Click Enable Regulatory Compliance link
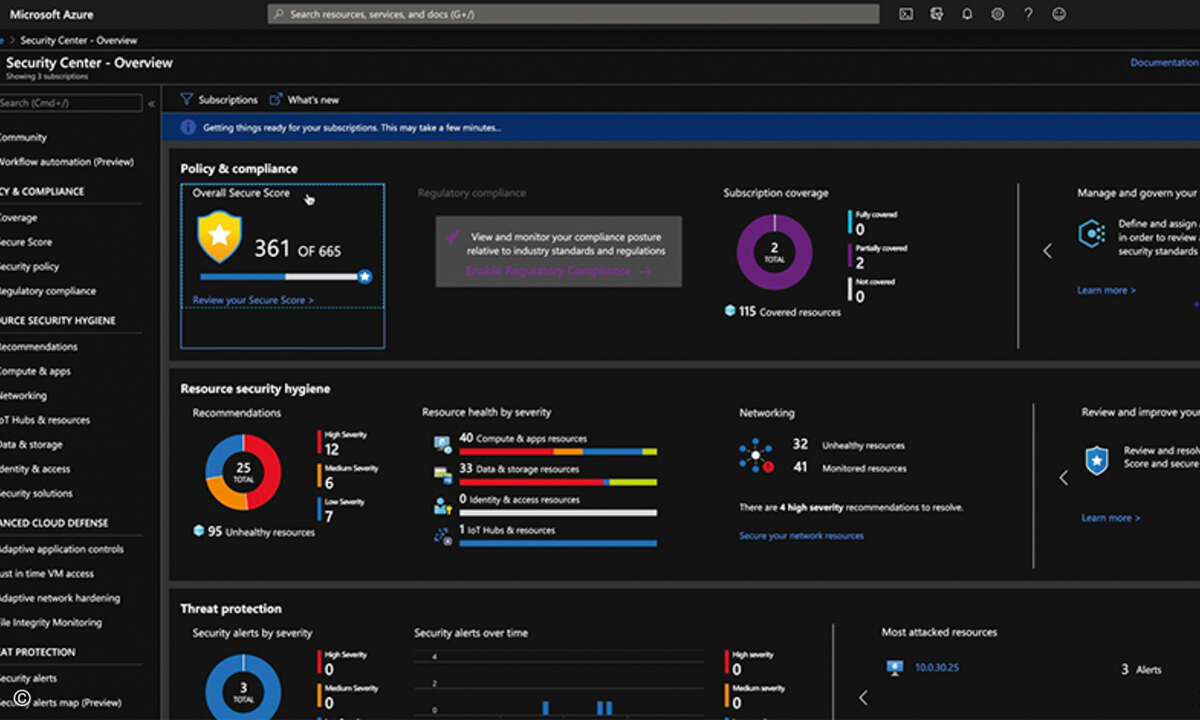Viewport: 1200px width, 720px height. (558, 271)
